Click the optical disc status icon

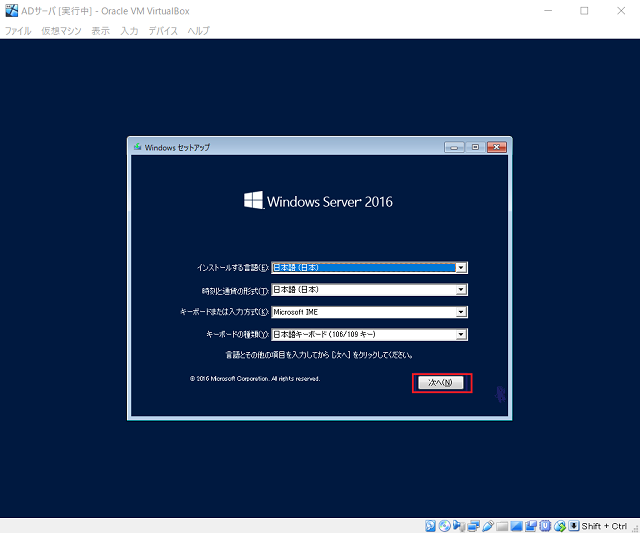444,526
